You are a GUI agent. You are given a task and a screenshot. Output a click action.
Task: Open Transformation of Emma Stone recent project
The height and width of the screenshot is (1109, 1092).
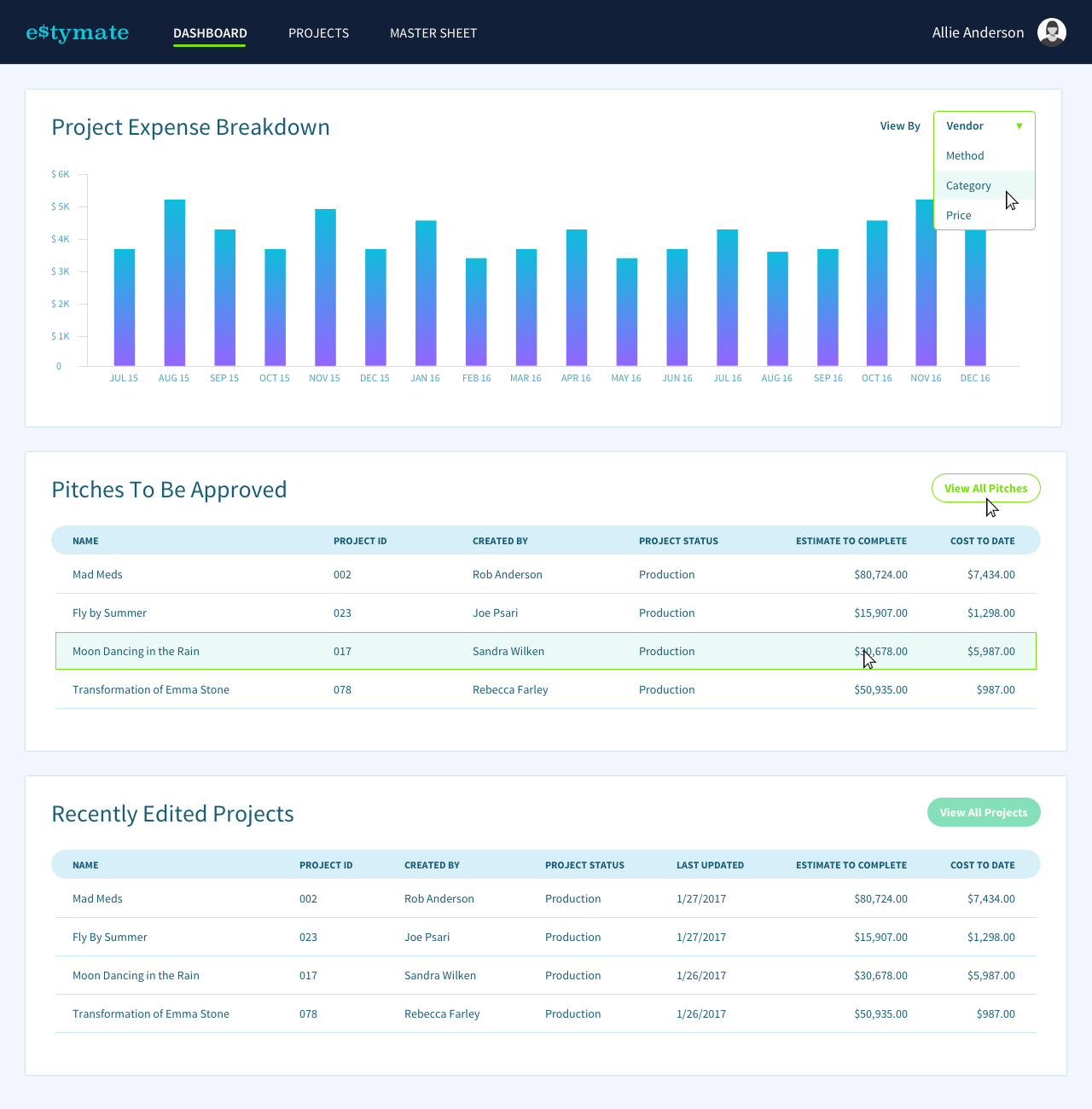[x=151, y=1013]
